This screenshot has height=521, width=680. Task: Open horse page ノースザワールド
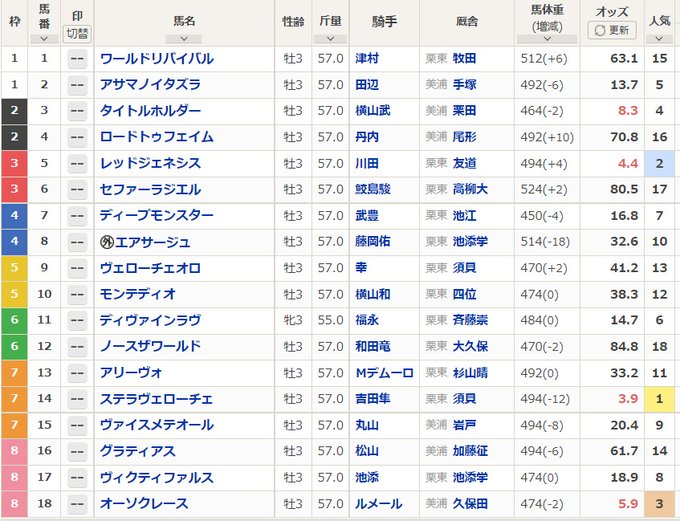click(x=150, y=346)
